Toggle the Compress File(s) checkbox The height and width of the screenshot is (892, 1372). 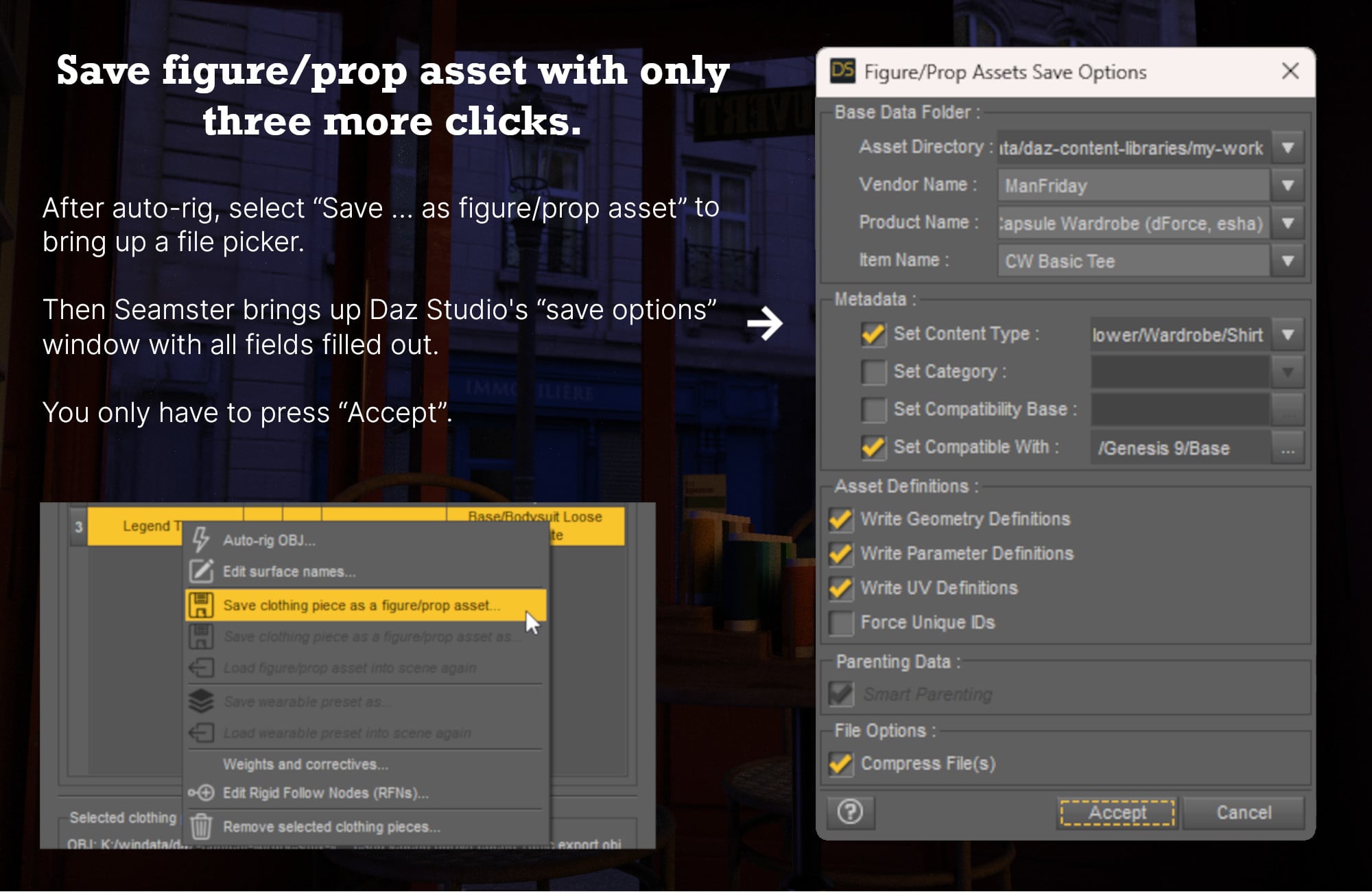(x=840, y=764)
